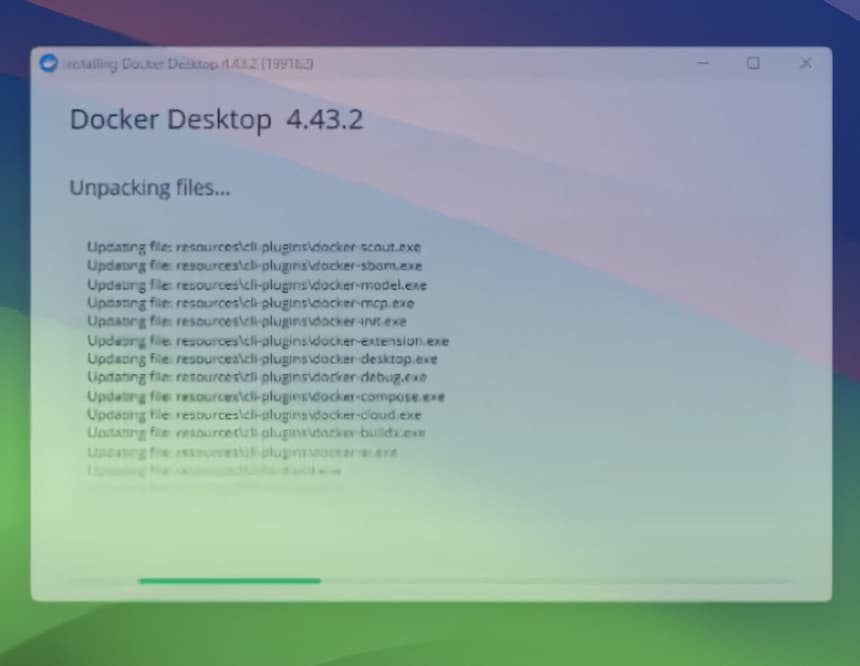Select the docker-debug.exe log line
Image resolution: width=860 pixels, height=666 pixels.
pos(257,377)
